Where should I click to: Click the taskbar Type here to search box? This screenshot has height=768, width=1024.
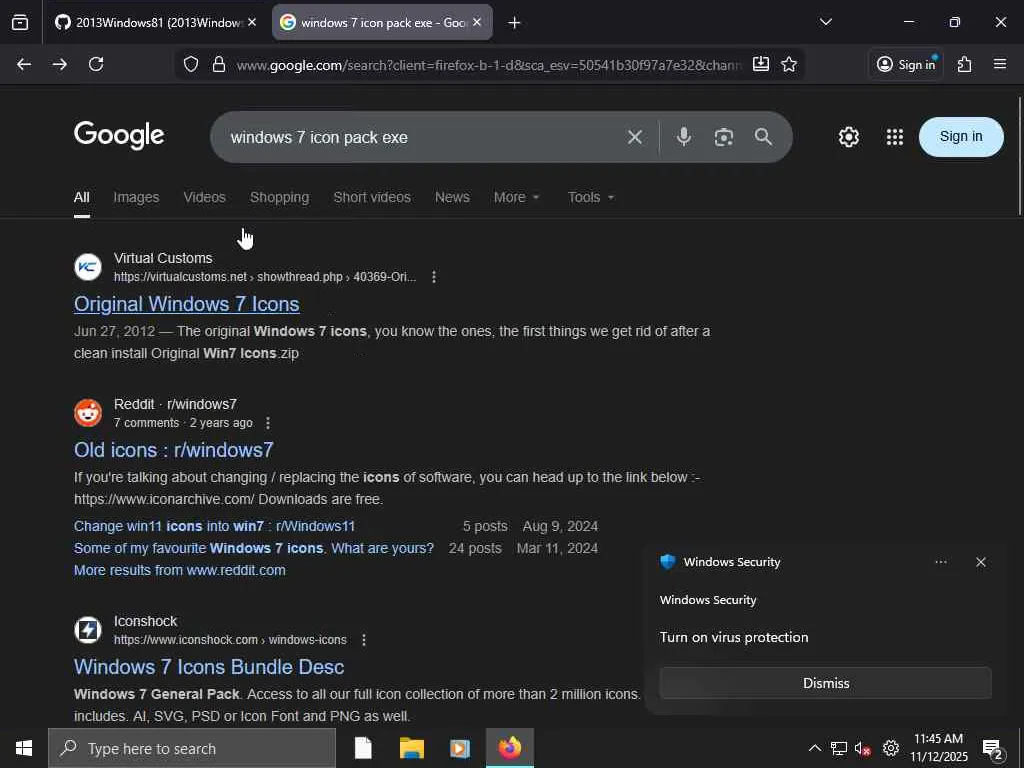point(192,748)
